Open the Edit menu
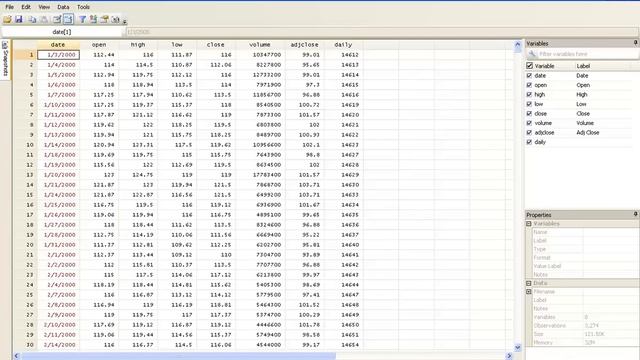The width and height of the screenshot is (640, 360). [26, 7]
